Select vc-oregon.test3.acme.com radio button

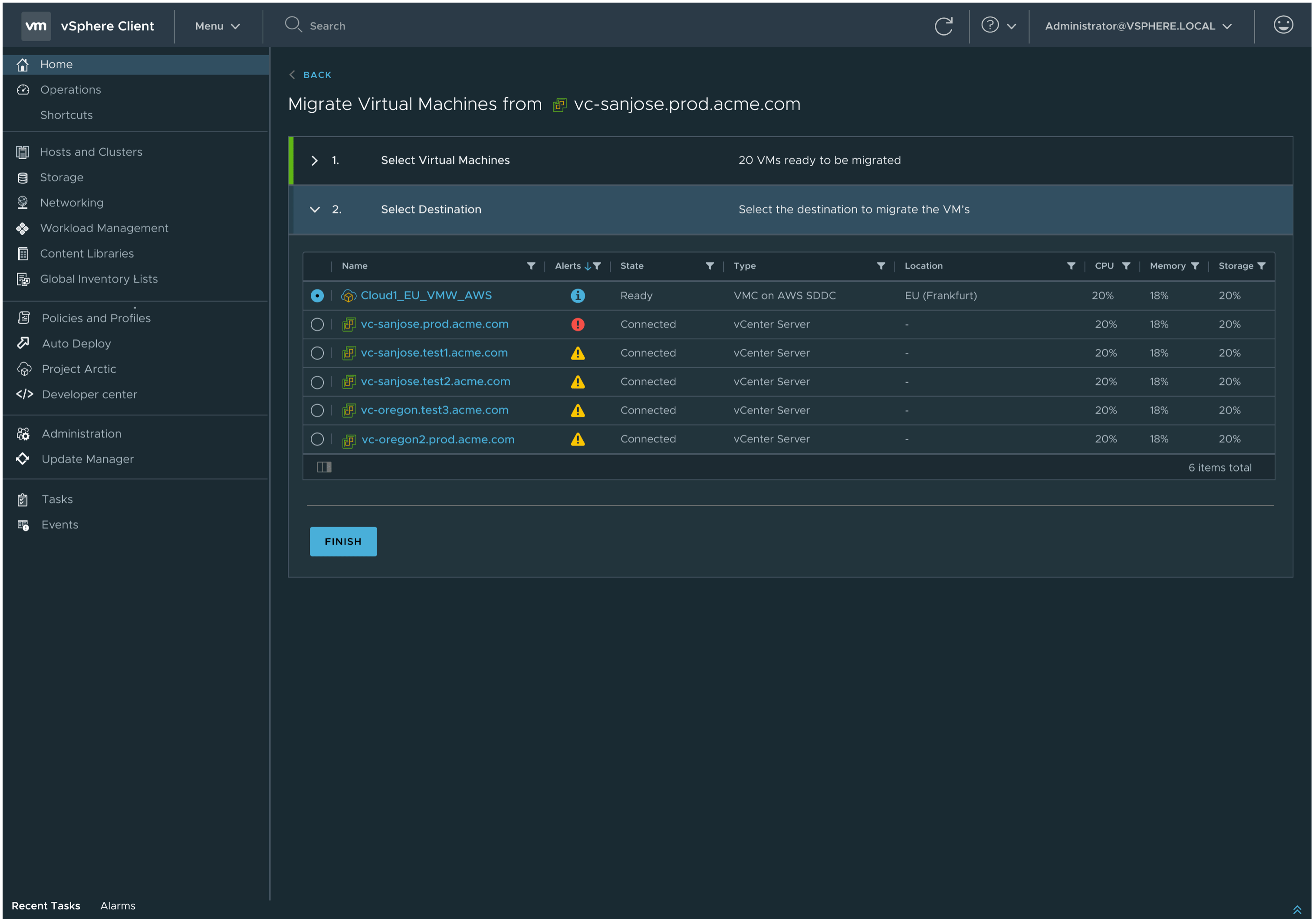[x=317, y=410]
